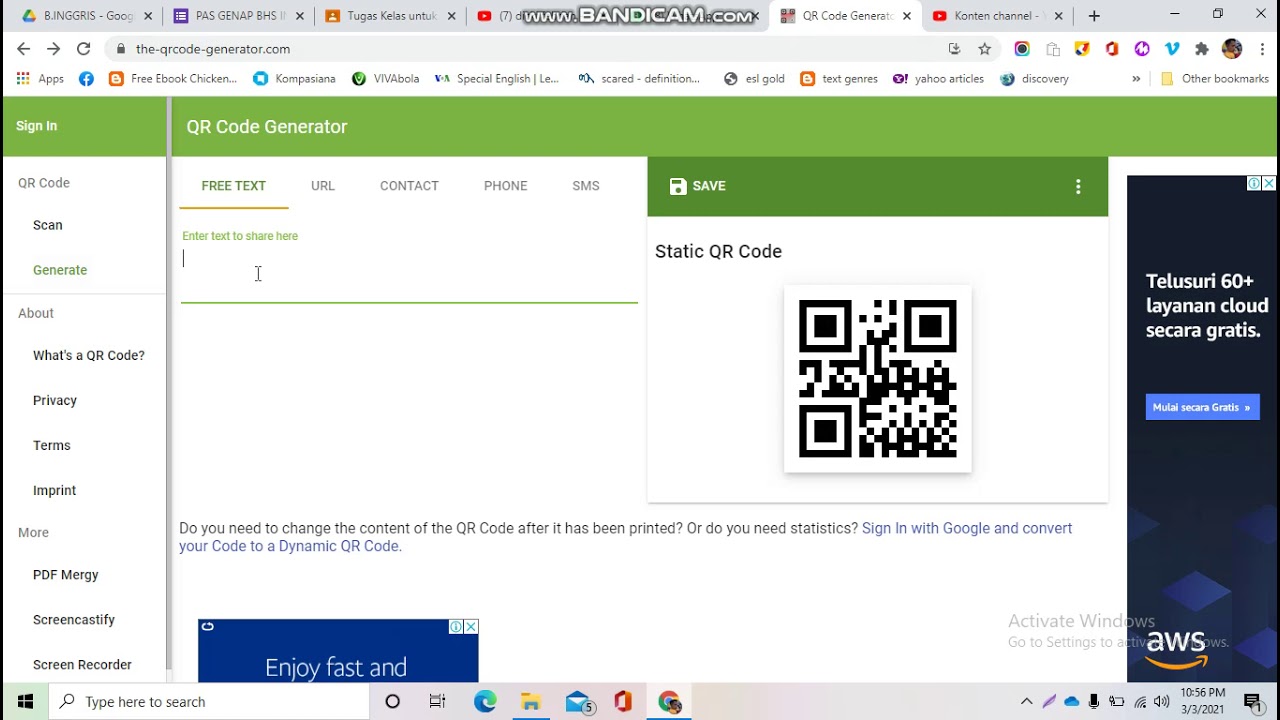Open PDF Mergy in sidebar
The height and width of the screenshot is (720, 1280).
pyautogui.click(x=66, y=575)
